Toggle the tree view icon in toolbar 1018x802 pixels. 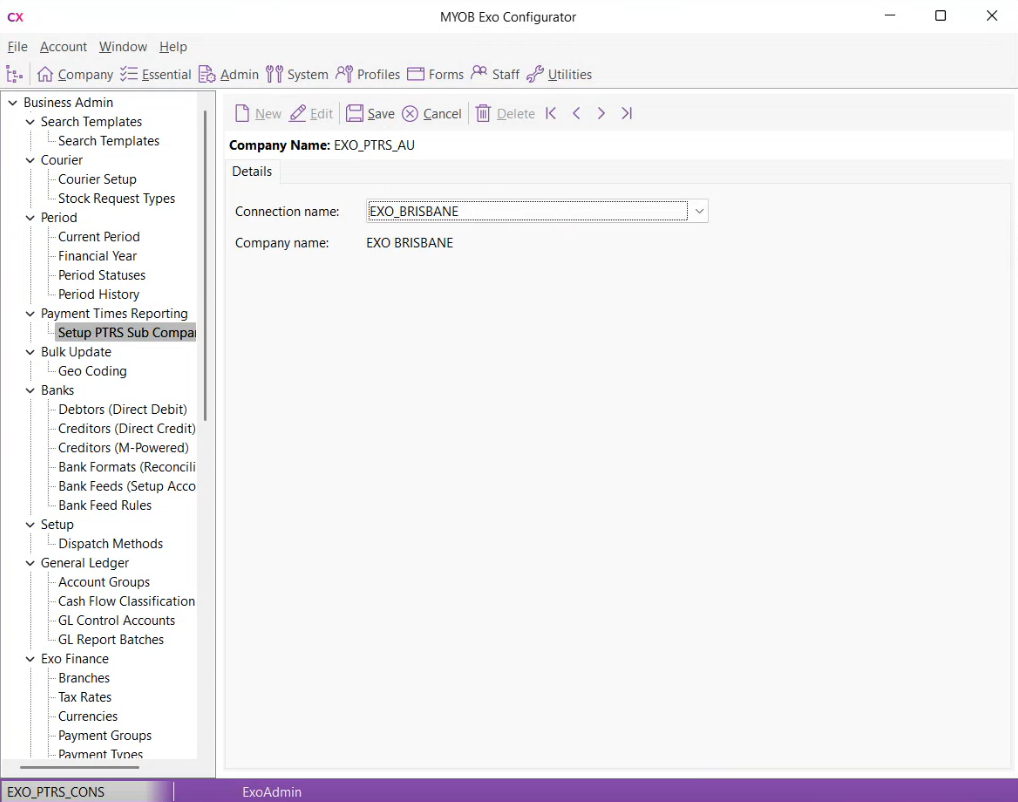coord(14,74)
